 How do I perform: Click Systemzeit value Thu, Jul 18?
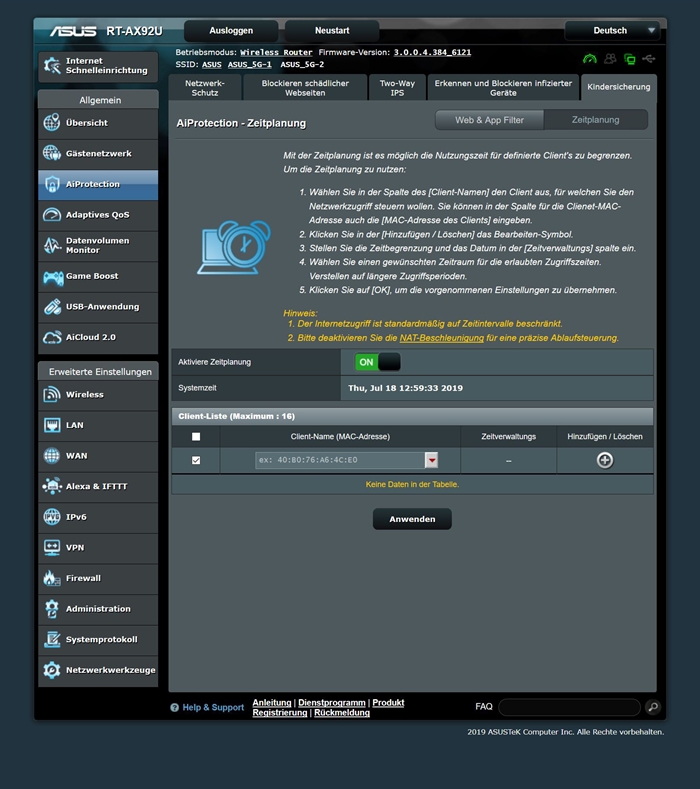click(405, 388)
